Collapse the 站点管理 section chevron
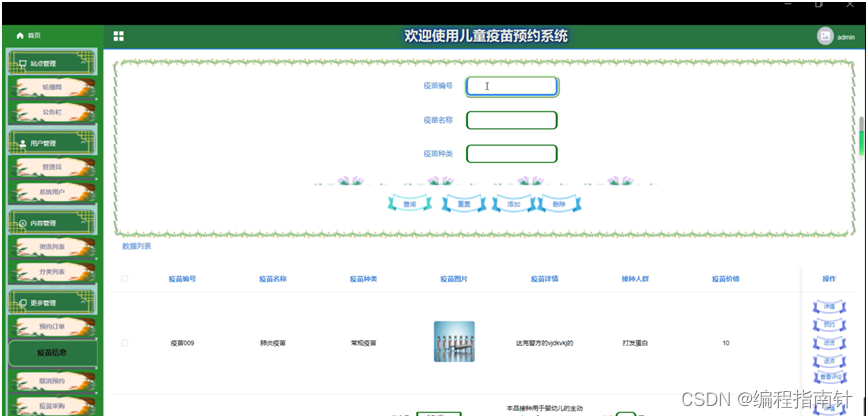 [x=83, y=63]
